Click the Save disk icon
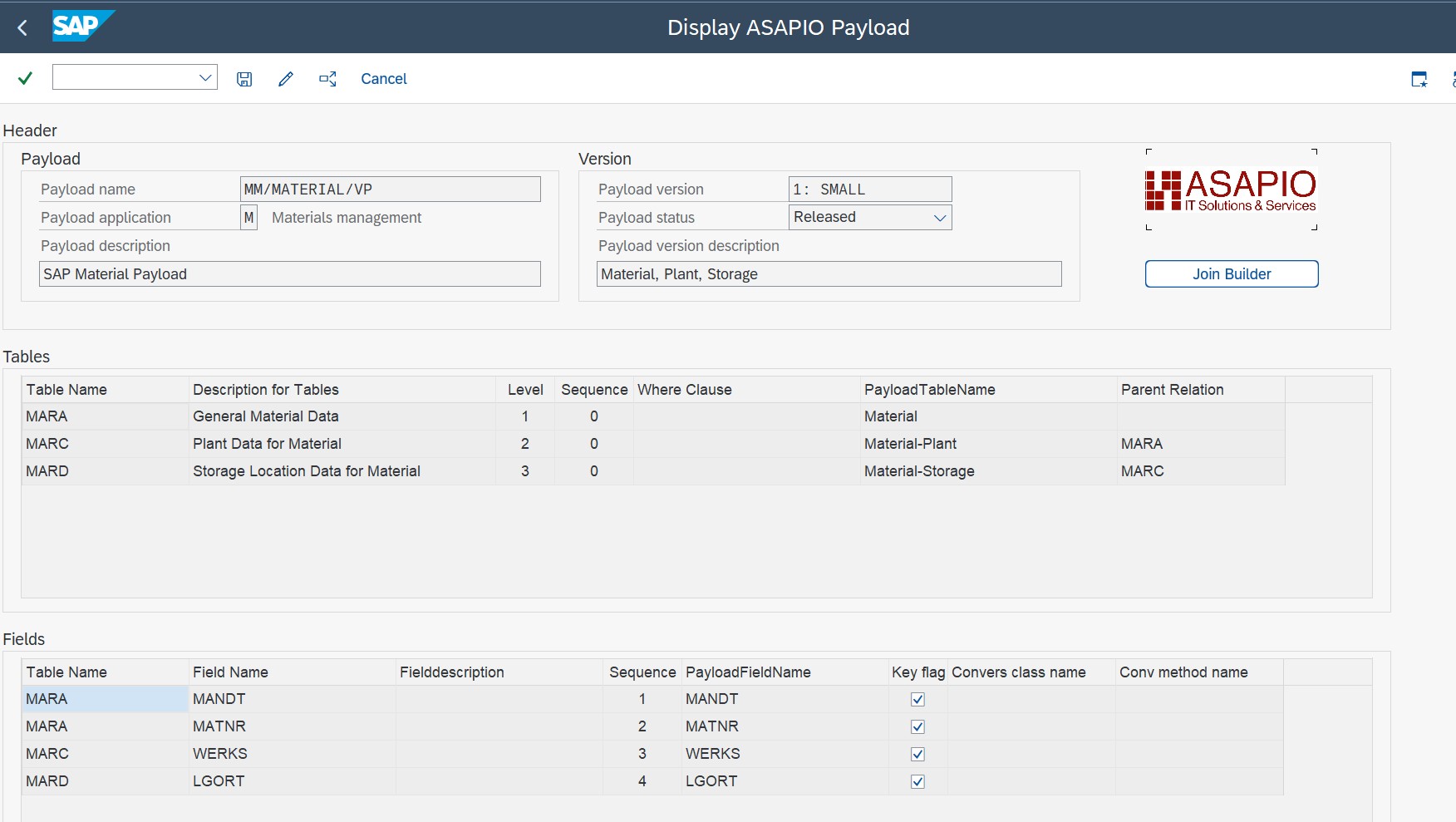Screen dimensions: 1456x822 coord(244,79)
